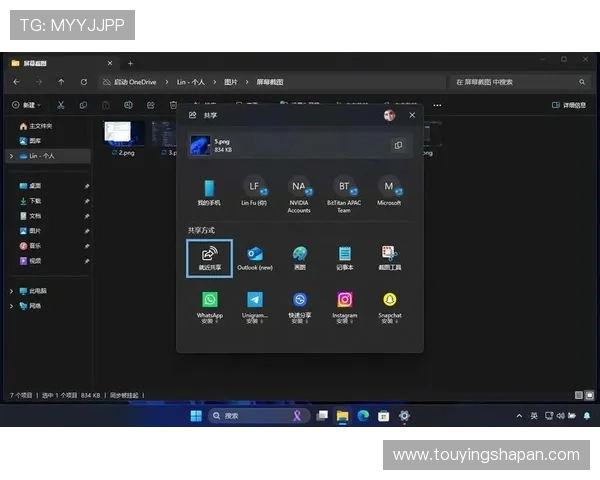Share to 记事本 (Notepad)

click(x=345, y=255)
